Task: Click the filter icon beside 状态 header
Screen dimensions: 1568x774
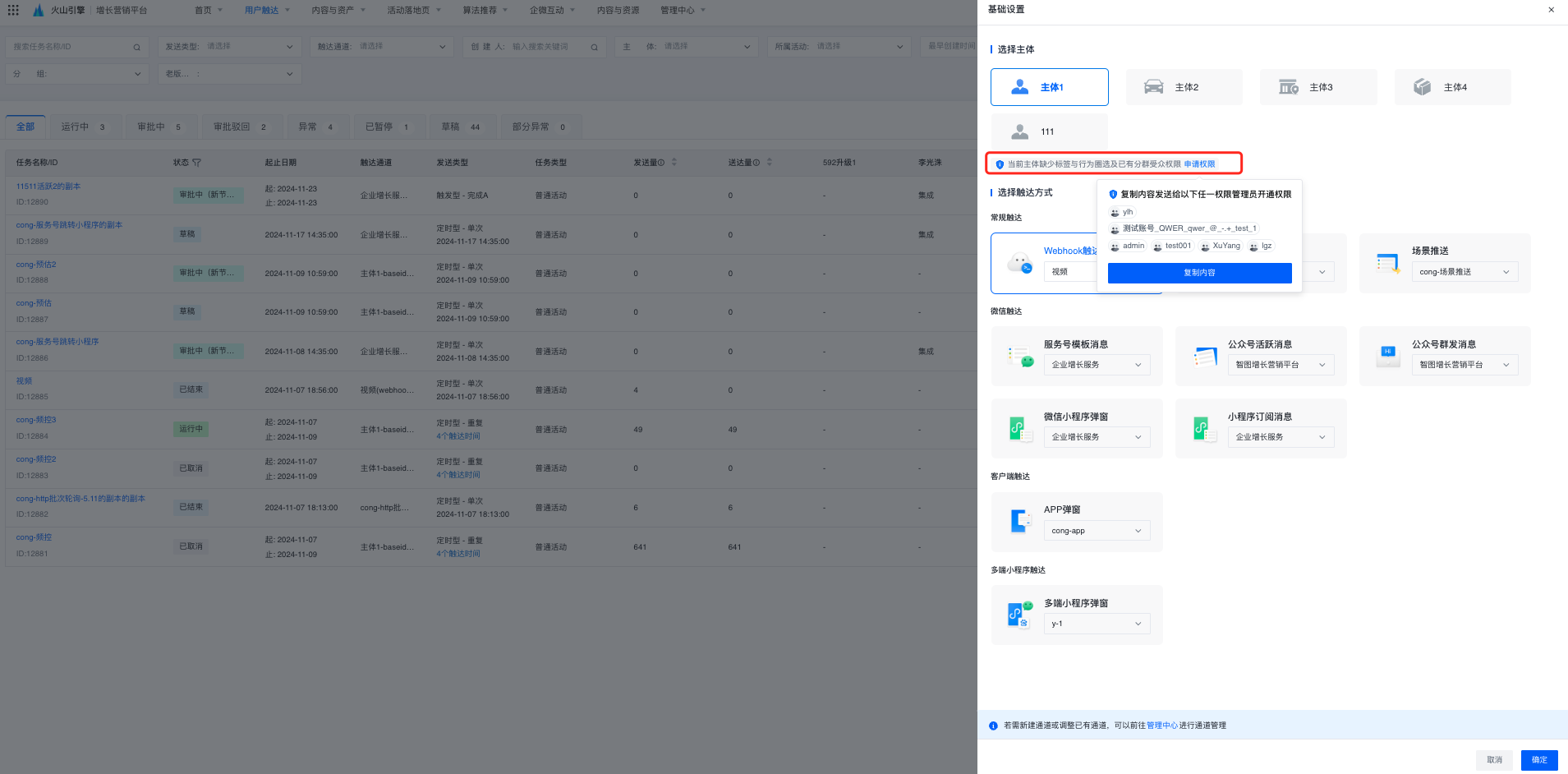Action: tap(196, 163)
